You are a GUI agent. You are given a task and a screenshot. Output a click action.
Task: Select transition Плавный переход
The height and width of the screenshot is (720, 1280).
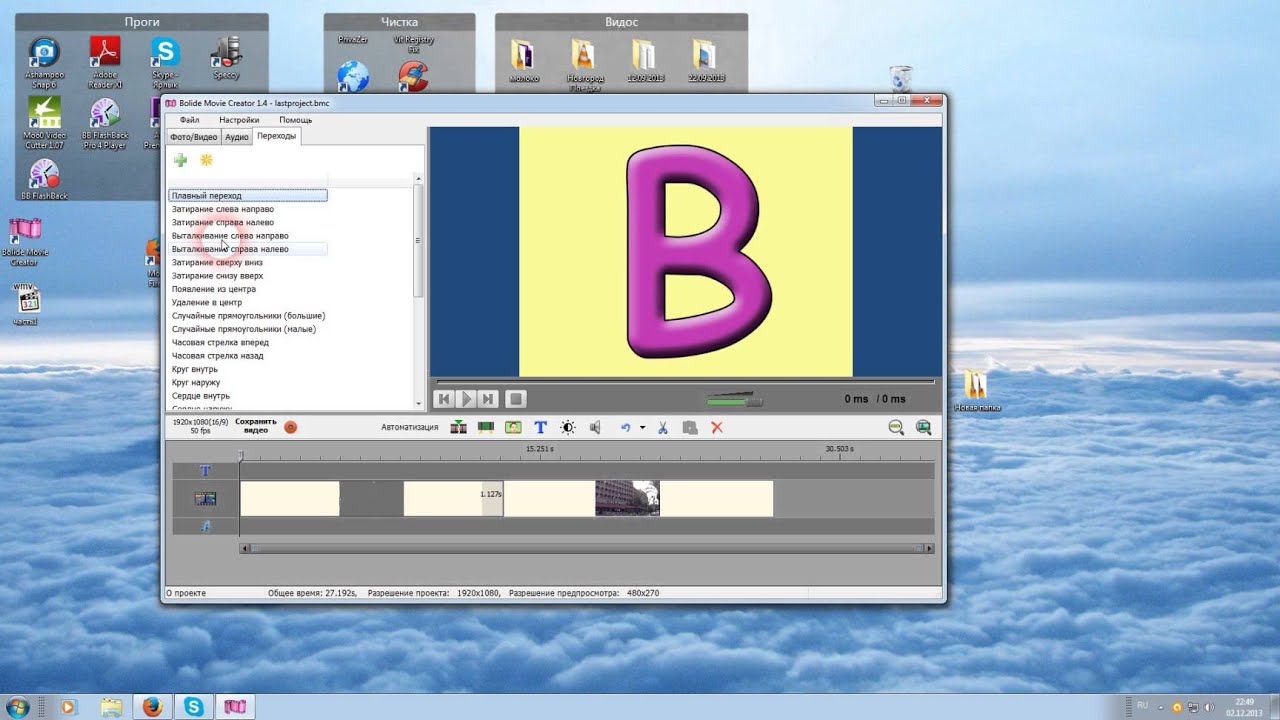(x=248, y=196)
